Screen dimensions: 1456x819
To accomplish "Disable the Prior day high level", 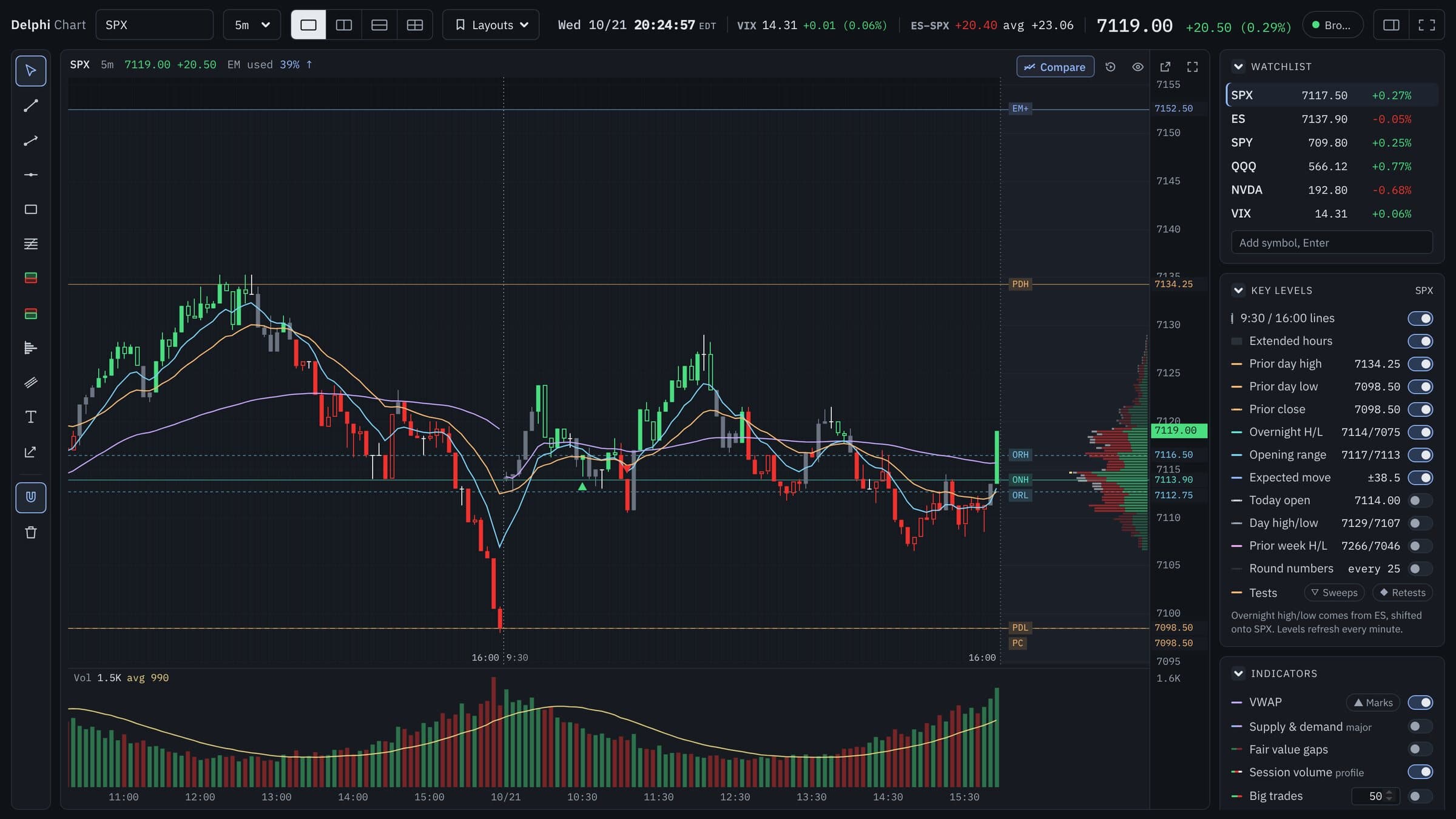I will (1420, 364).
